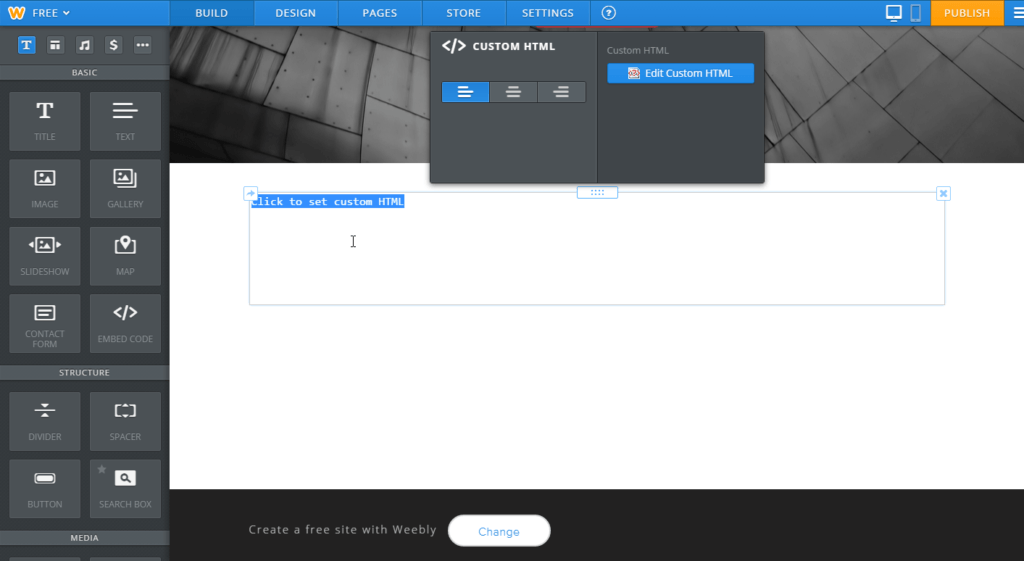
Task: Click the BASIC section header
Action: click(84, 72)
